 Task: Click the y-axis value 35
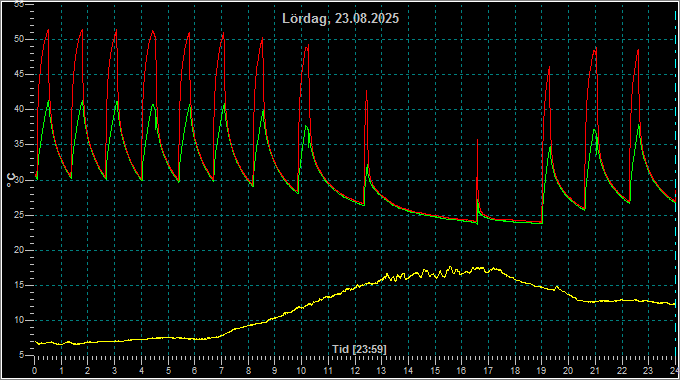(19, 144)
